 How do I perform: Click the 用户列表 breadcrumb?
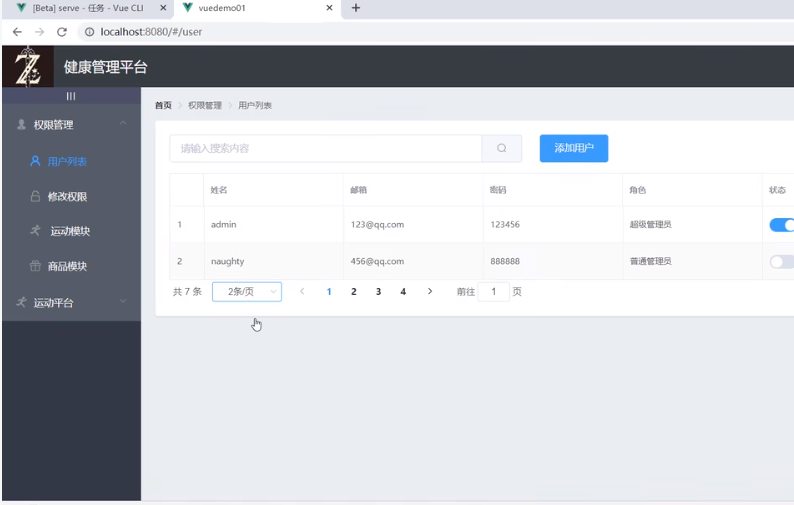click(255, 105)
